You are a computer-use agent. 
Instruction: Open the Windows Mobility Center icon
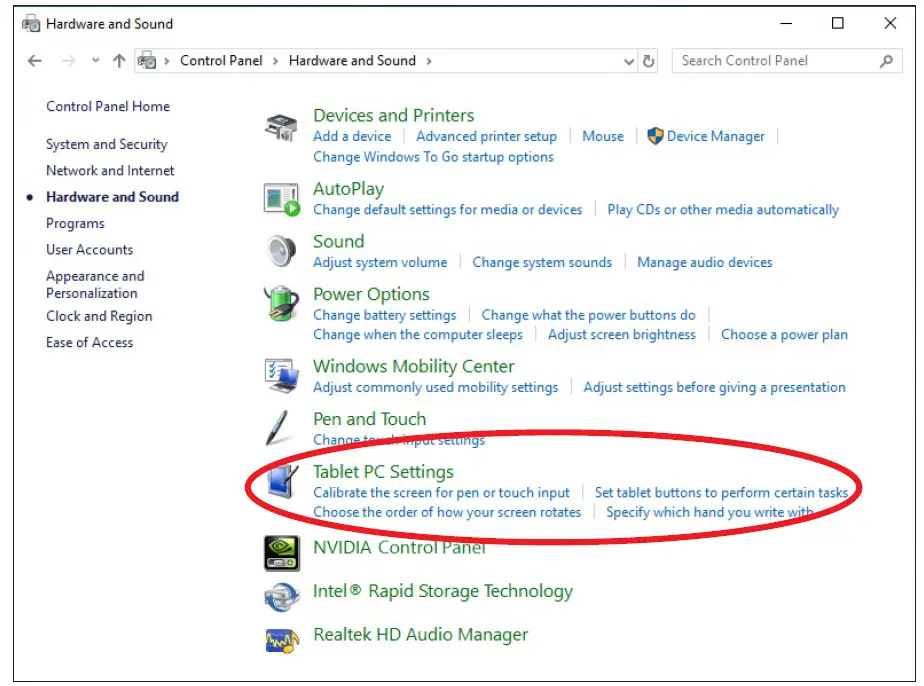281,376
